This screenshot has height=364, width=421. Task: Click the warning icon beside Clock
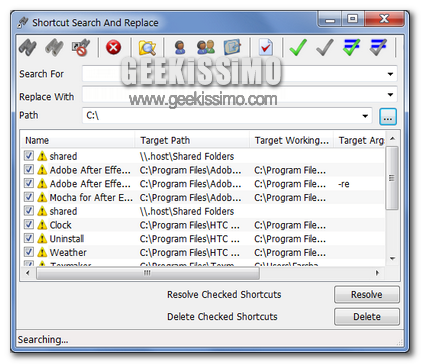42,225
